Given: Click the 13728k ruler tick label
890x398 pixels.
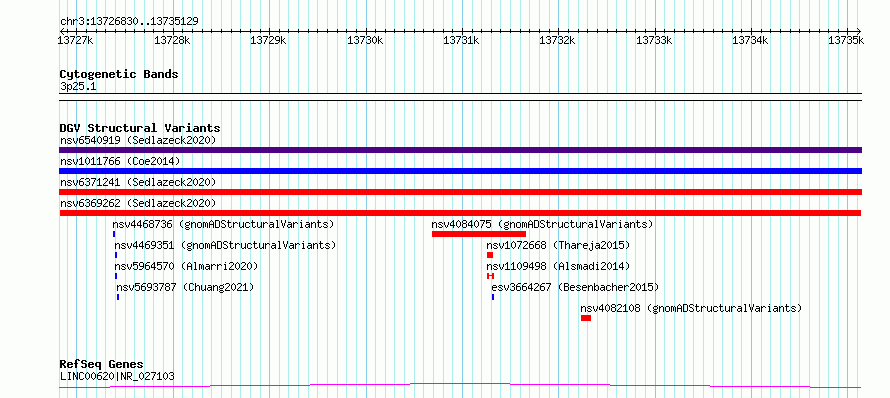Looking at the screenshot, I should point(172,40).
